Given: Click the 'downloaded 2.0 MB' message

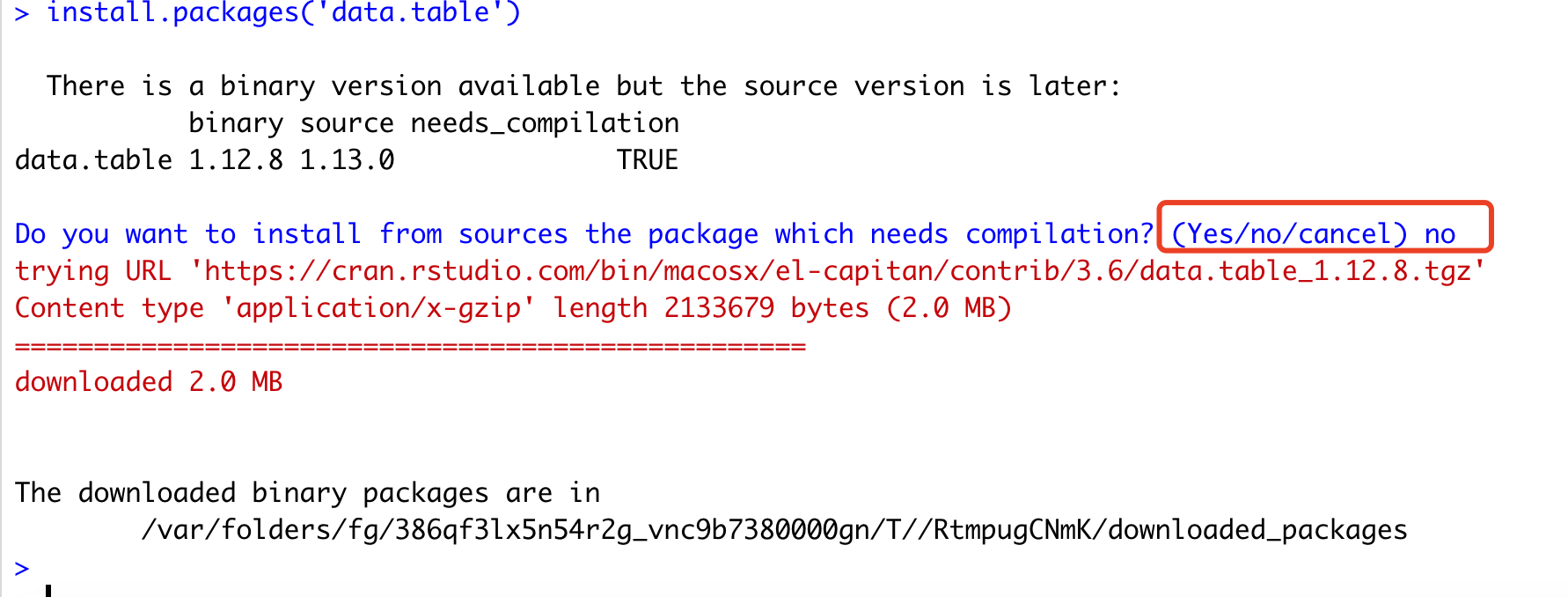Looking at the screenshot, I should (x=149, y=381).
